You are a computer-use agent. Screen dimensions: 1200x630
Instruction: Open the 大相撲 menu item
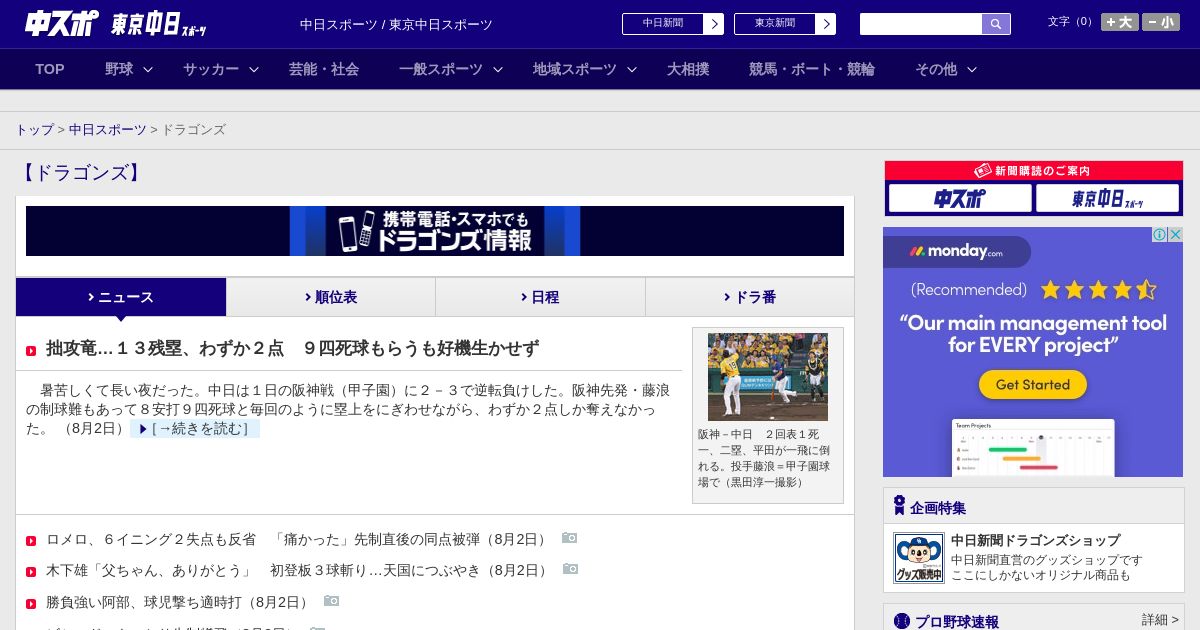(688, 69)
